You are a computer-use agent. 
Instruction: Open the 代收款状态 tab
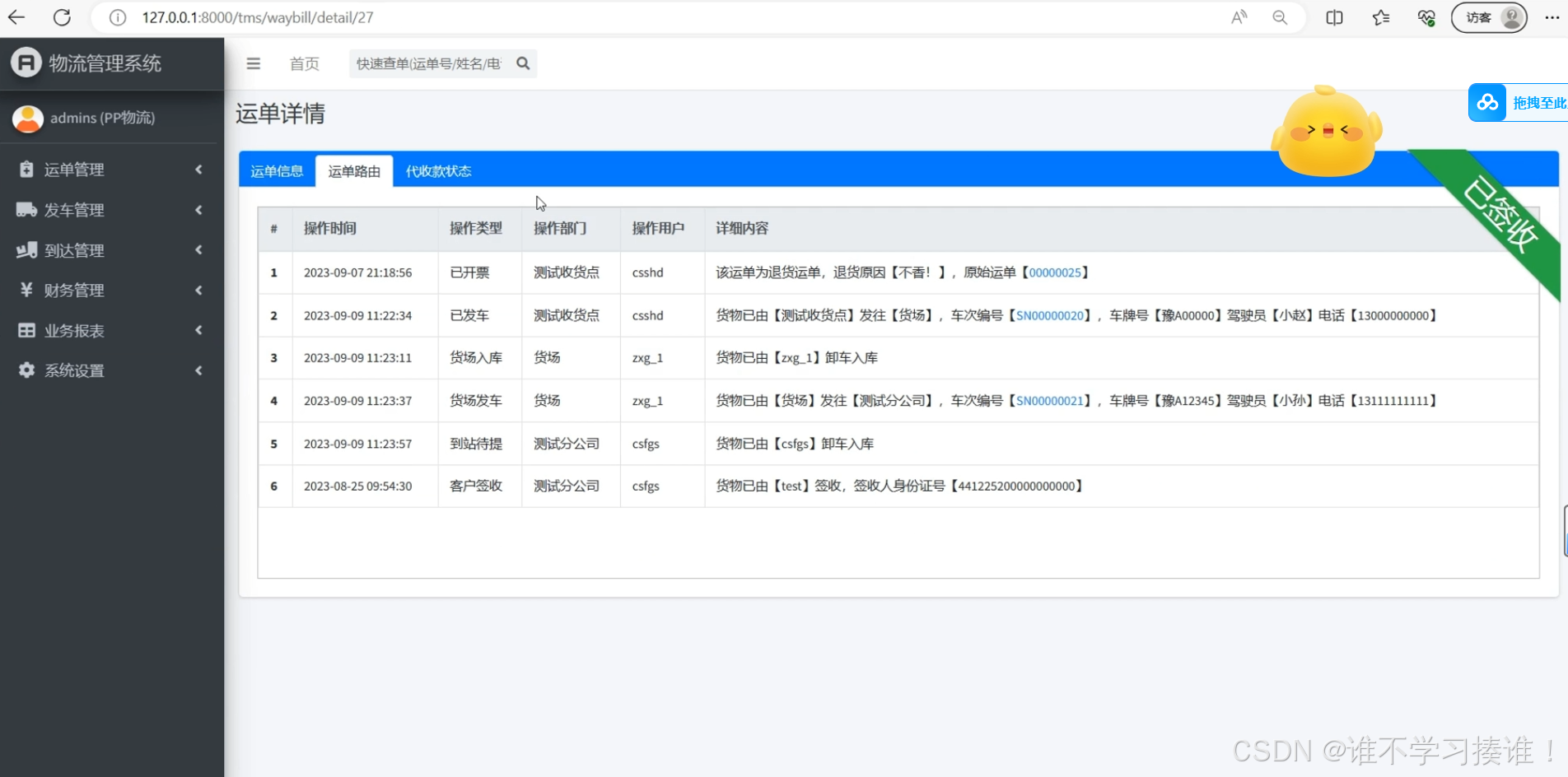coord(438,170)
